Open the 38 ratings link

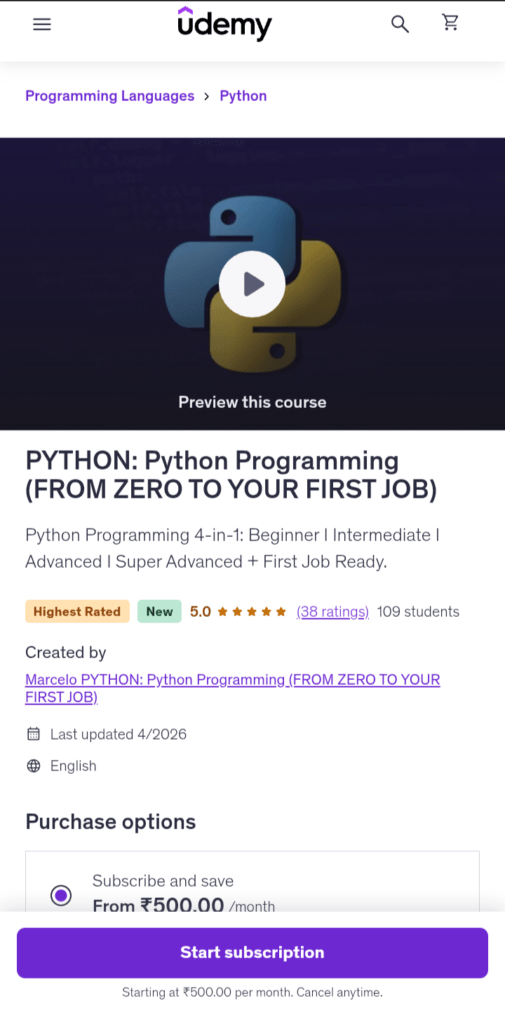pyautogui.click(x=333, y=612)
